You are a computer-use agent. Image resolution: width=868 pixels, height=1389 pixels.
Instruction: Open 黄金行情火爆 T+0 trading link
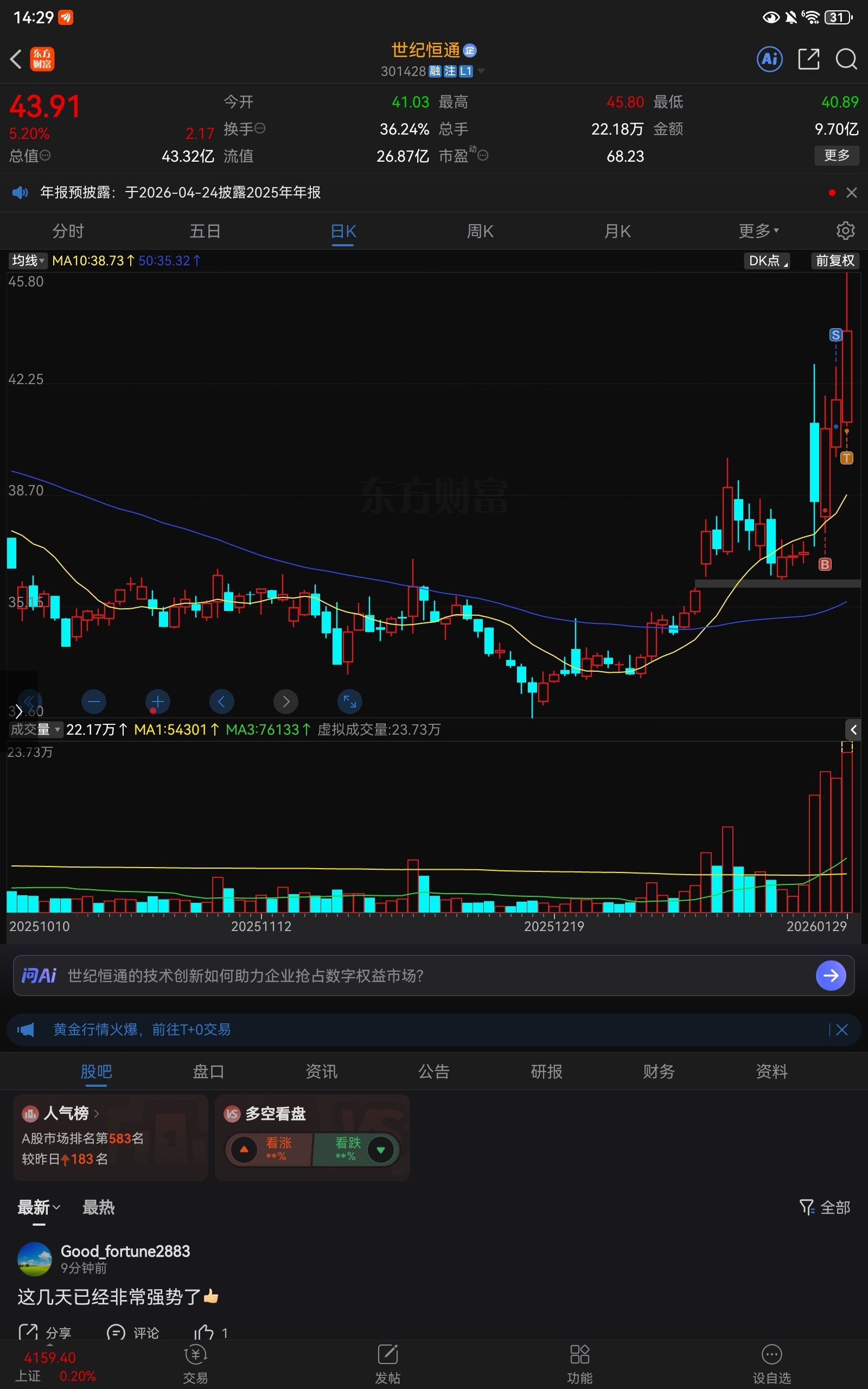pos(142,1030)
